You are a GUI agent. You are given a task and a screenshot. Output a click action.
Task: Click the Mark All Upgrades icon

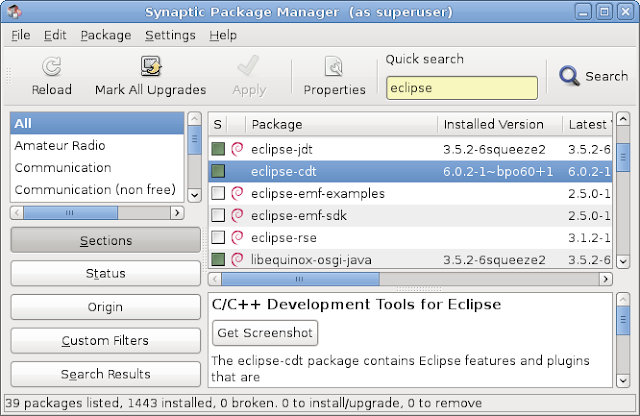click(151, 66)
